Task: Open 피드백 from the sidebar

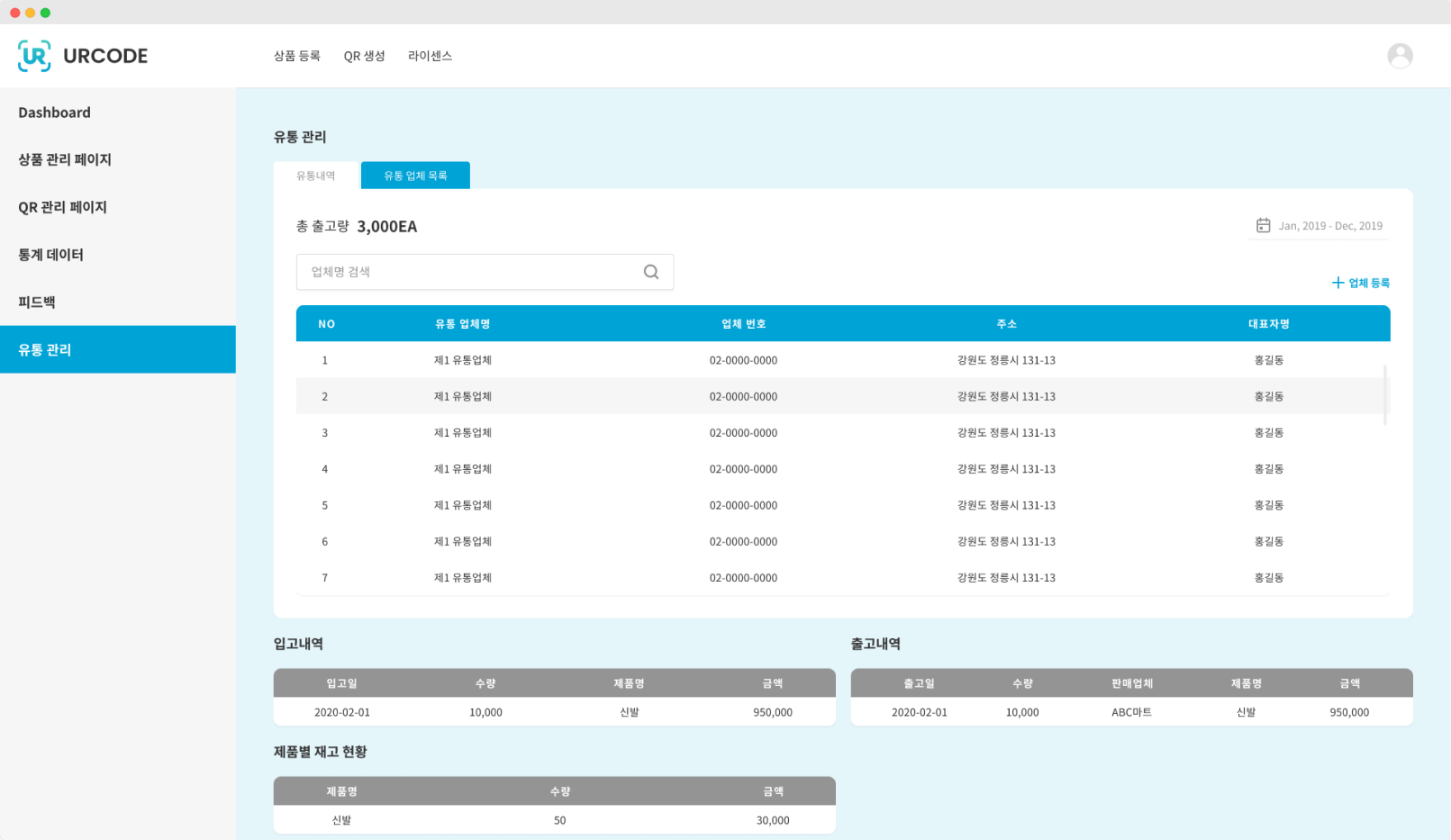Action: 37,303
